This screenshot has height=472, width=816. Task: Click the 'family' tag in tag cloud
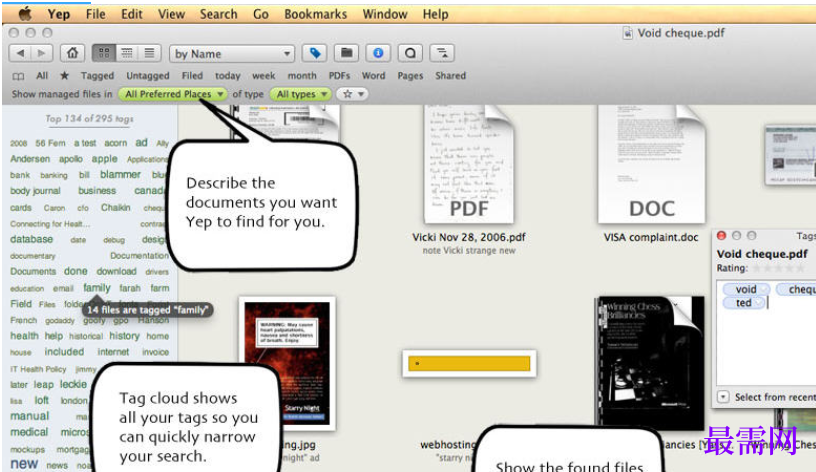click(x=97, y=288)
